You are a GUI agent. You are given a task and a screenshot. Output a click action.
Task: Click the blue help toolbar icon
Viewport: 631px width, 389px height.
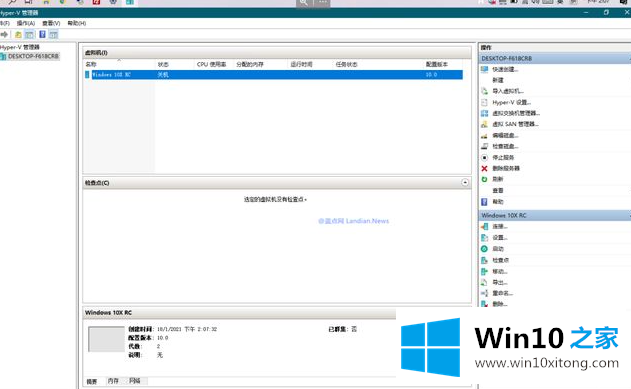(42, 35)
